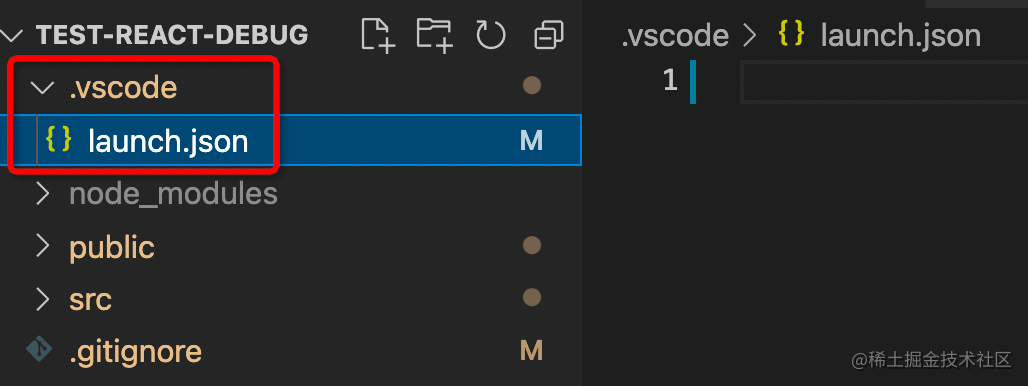
Task: Select the node_modules folder label
Action: 173,194
